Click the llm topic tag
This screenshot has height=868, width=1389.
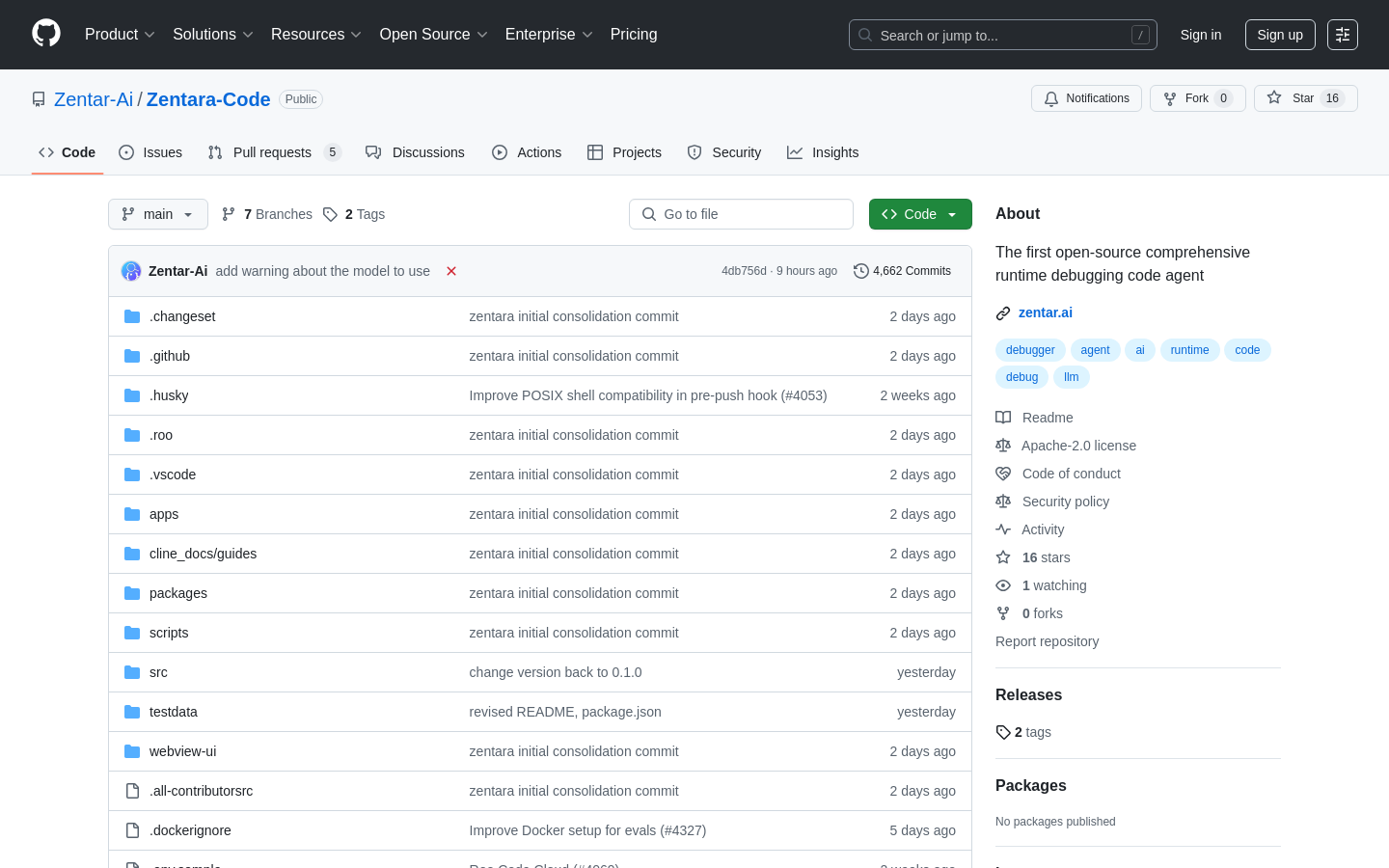click(1071, 377)
